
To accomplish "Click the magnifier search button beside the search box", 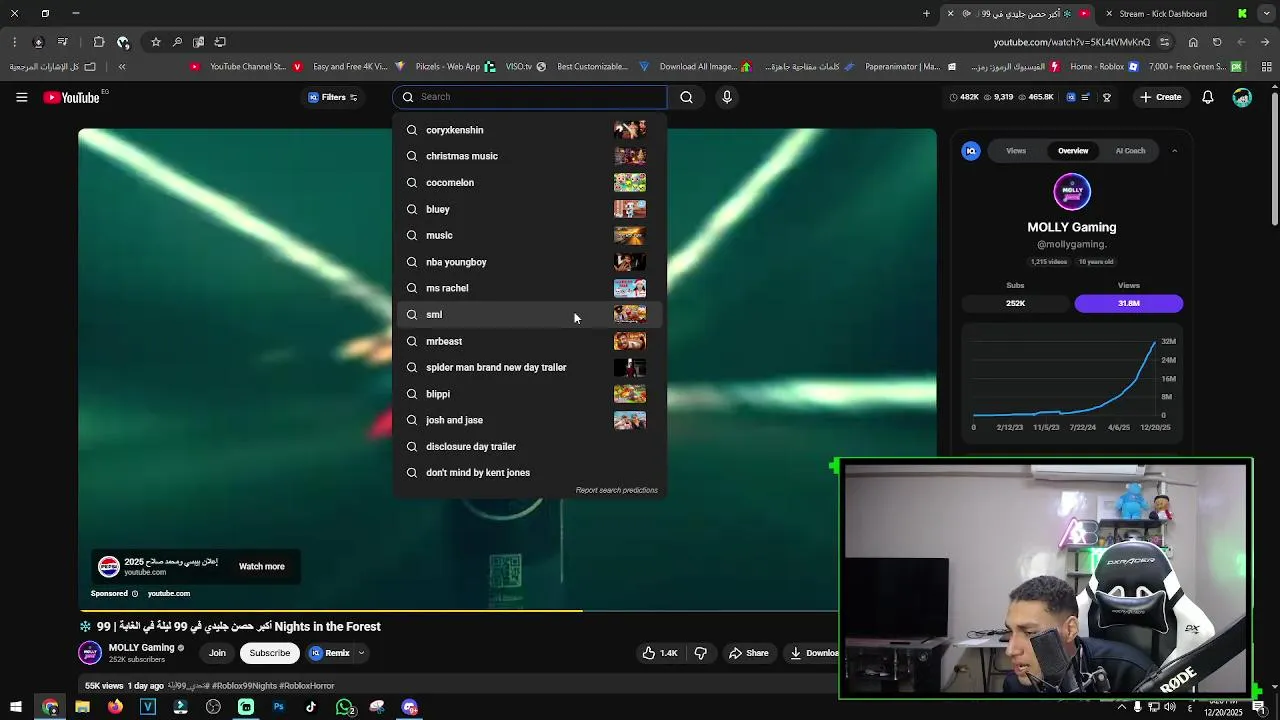I will [x=686, y=97].
